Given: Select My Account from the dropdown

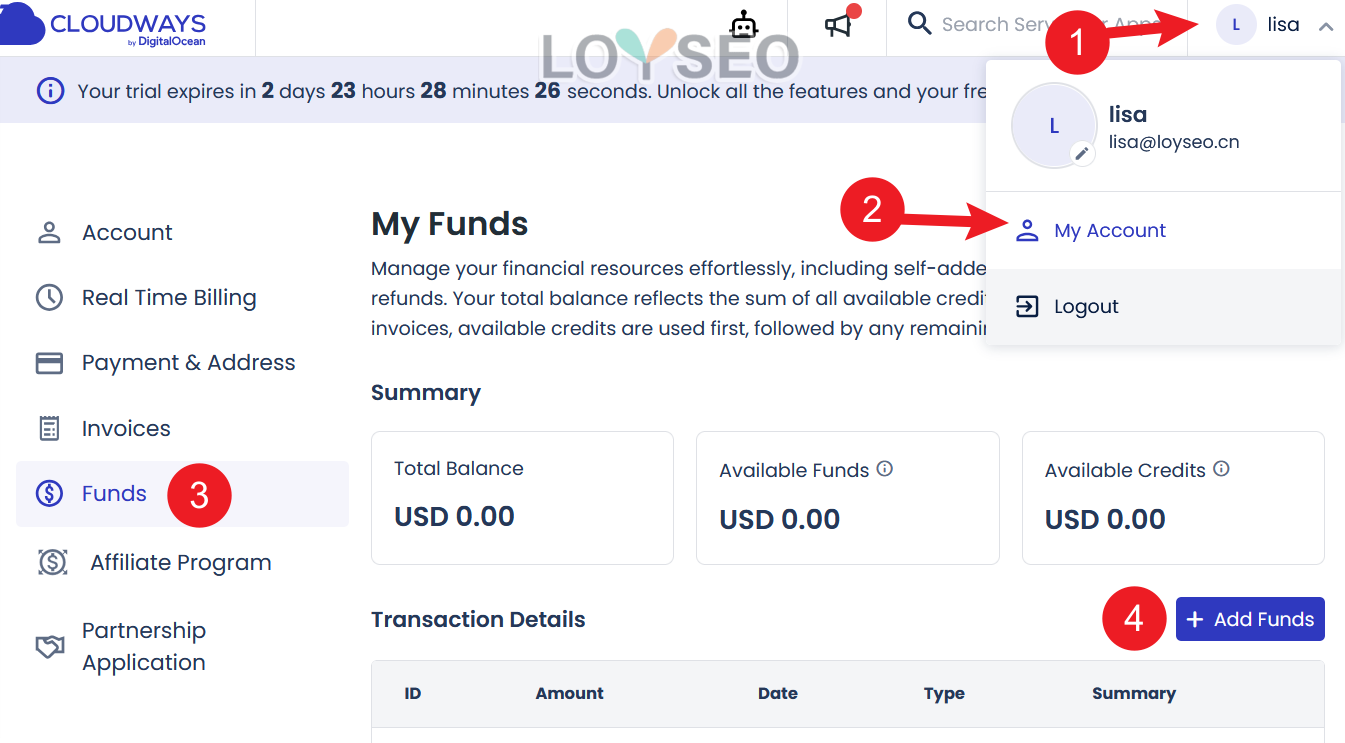Looking at the screenshot, I should tap(1110, 231).
